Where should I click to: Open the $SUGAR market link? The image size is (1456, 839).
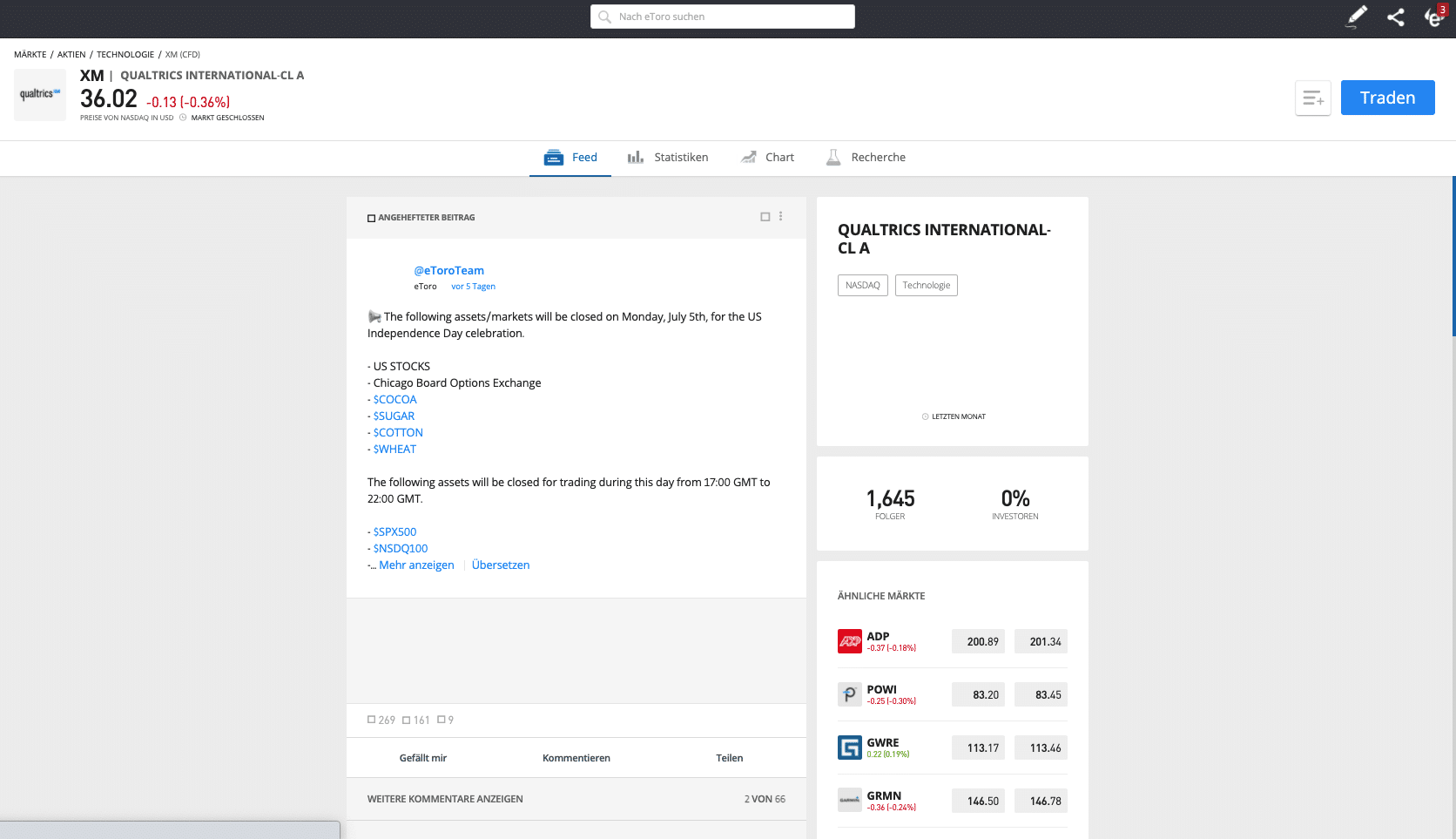point(394,416)
